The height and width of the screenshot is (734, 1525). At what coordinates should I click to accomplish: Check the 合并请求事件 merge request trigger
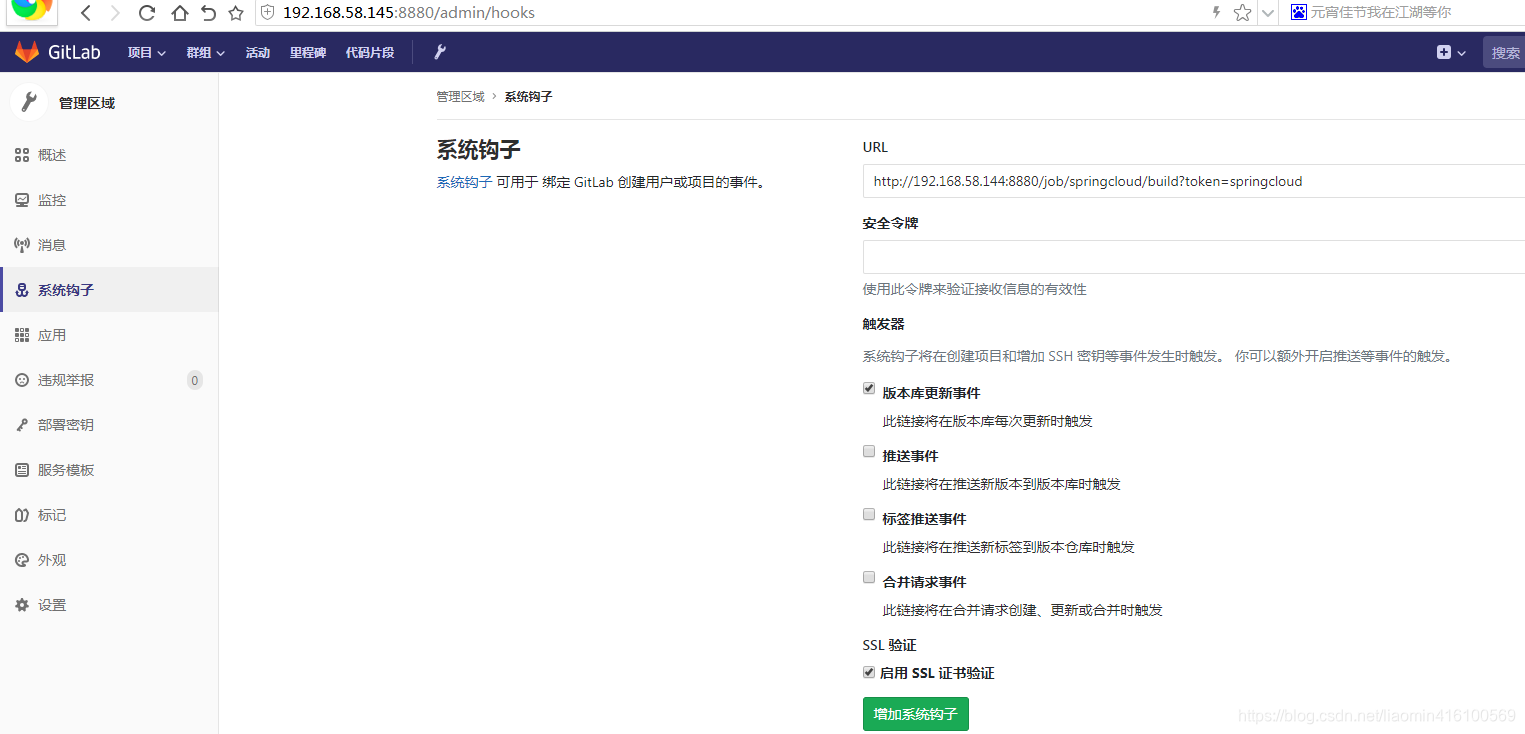click(868, 576)
